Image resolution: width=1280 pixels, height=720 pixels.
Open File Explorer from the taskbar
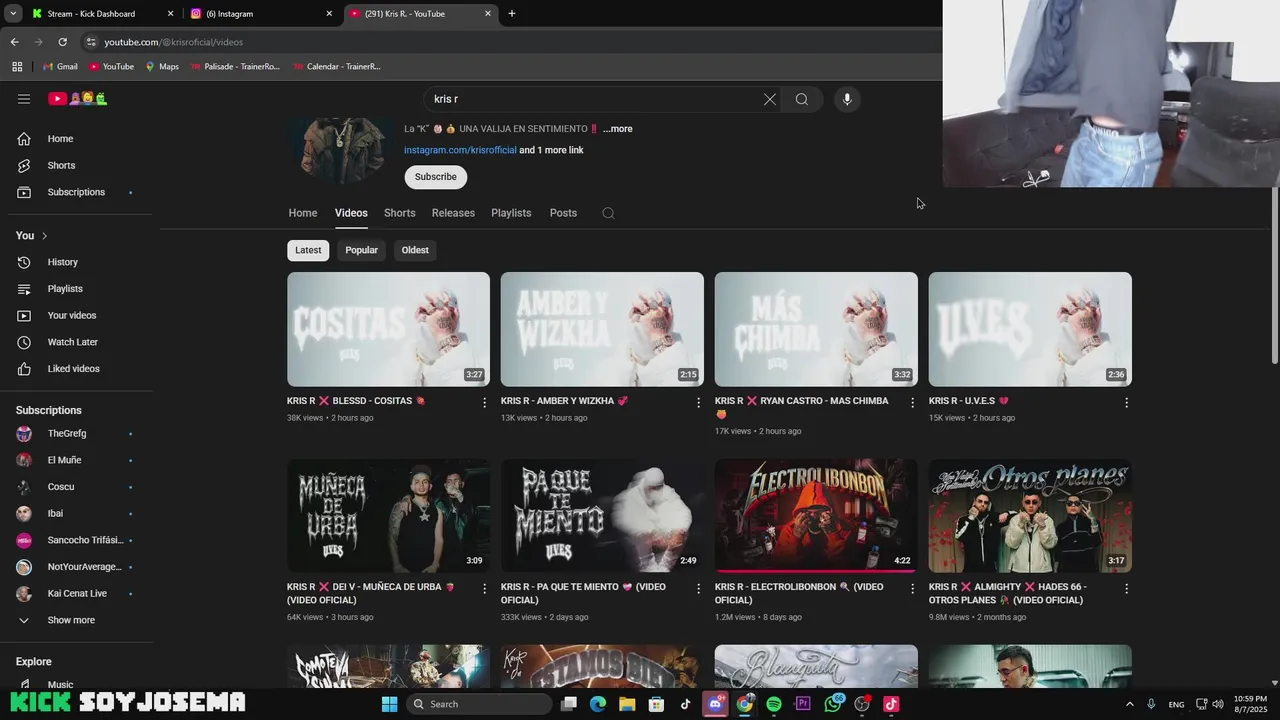[627, 704]
